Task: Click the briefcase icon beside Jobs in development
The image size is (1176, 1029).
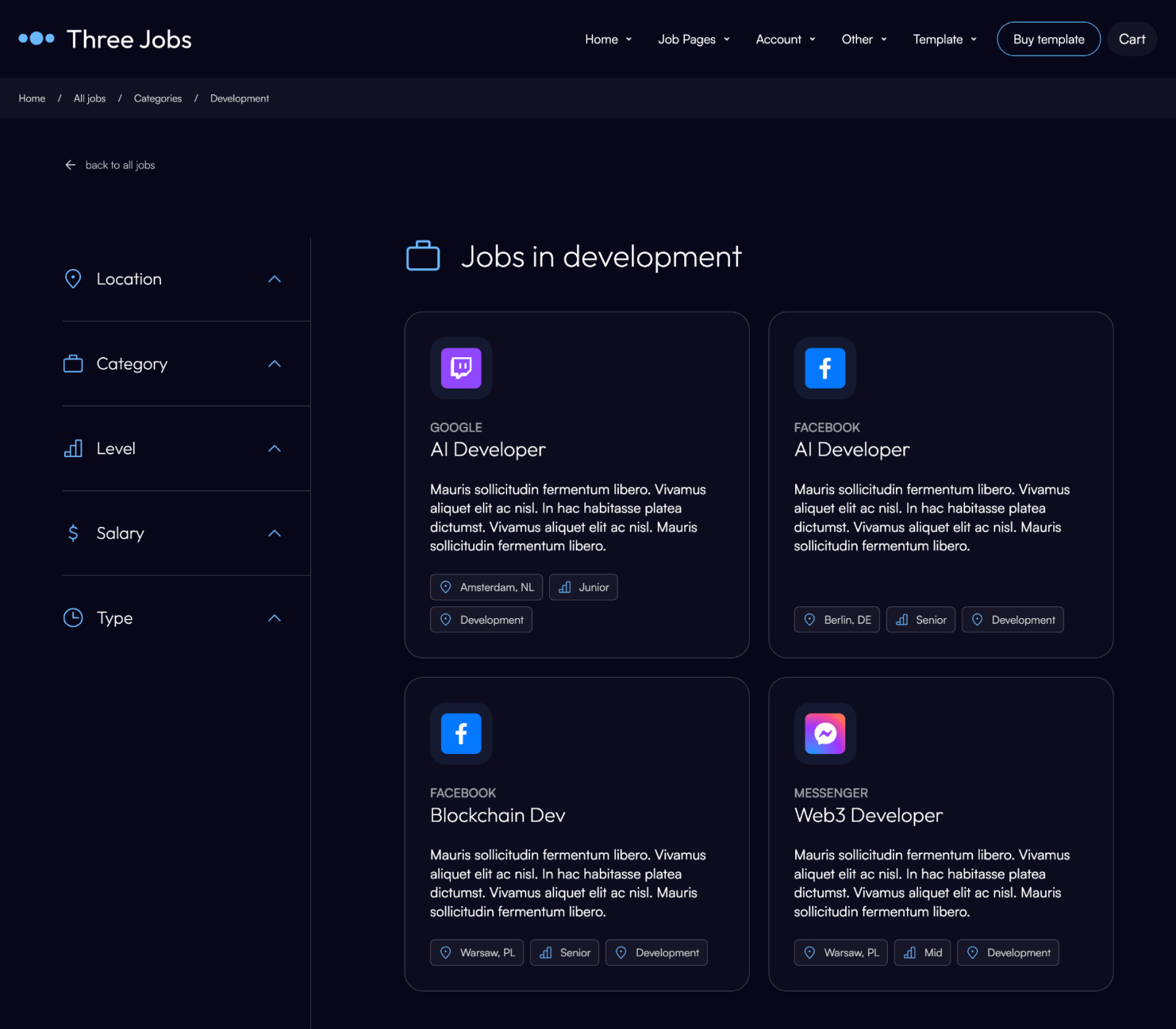Action: [423, 256]
